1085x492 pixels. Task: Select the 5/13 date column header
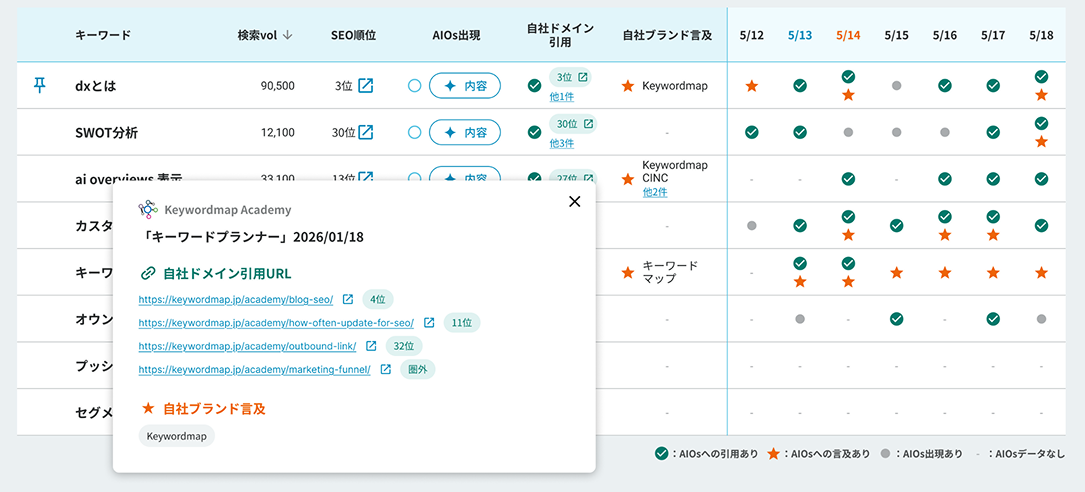pyautogui.click(x=800, y=35)
